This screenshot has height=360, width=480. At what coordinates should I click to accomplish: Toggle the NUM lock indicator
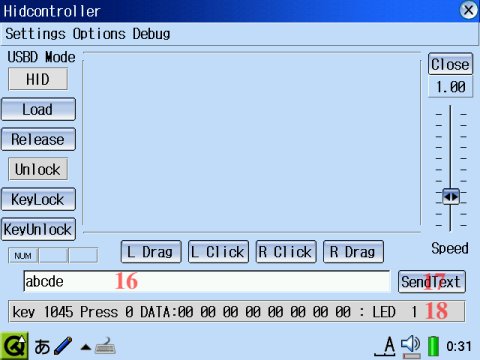pos(23,256)
